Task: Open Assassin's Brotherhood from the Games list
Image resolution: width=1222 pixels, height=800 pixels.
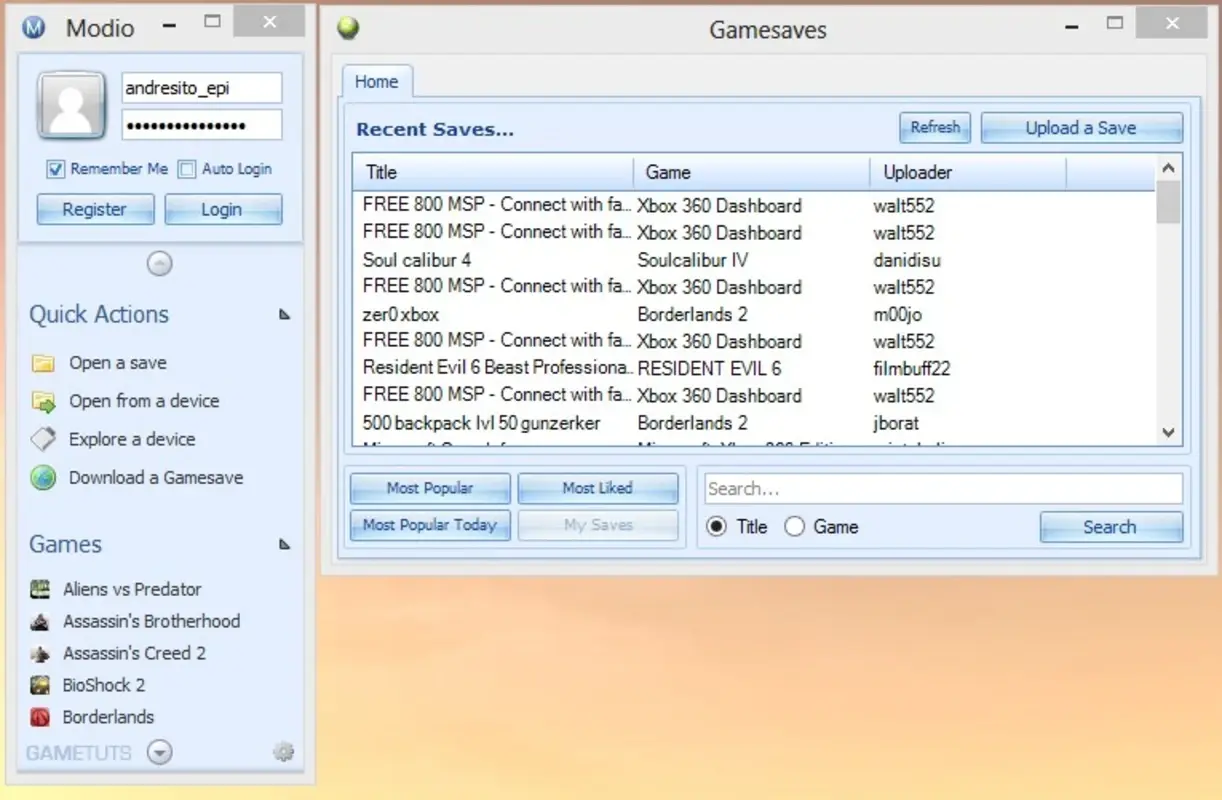Action: click(x=42, y=621)
